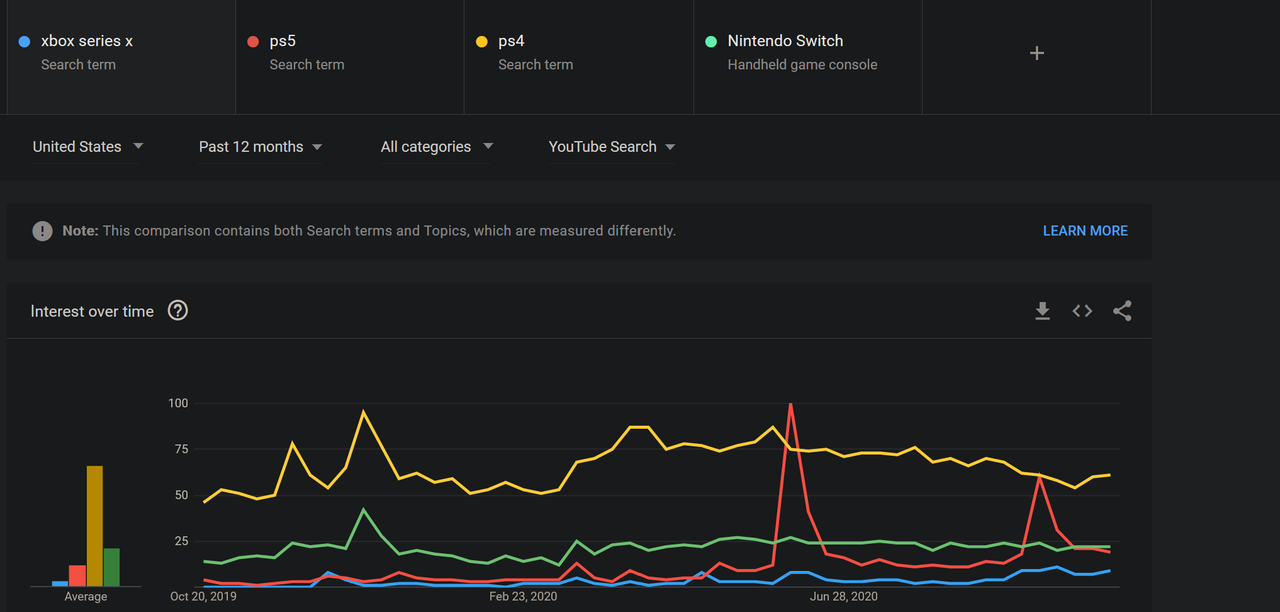This screenshot has width=1280, height=612.
Task: Add a new comparison term with plus
Action: pyautogui.click(x=1037, y=53)
